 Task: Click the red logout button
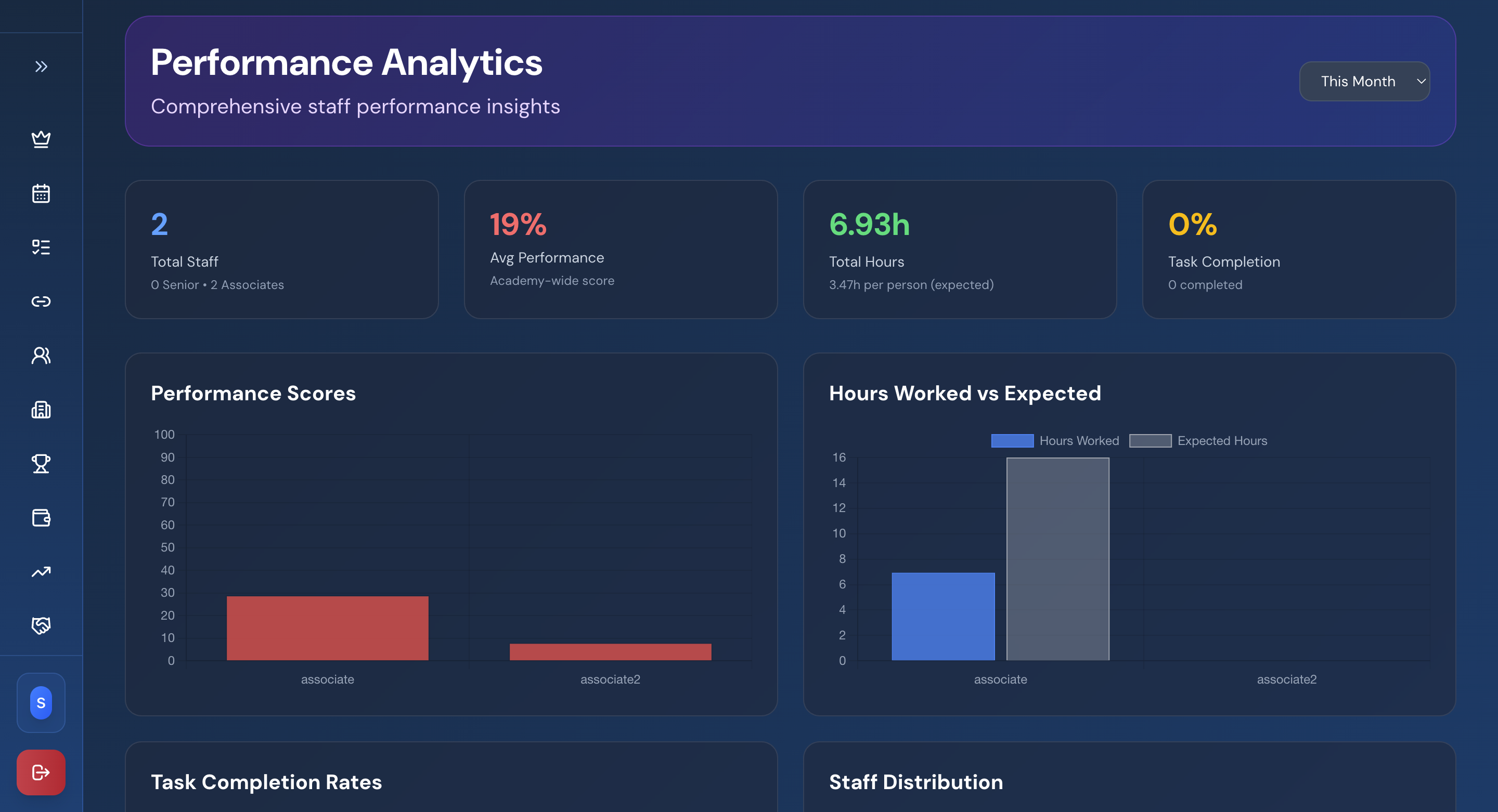point(41,772)
